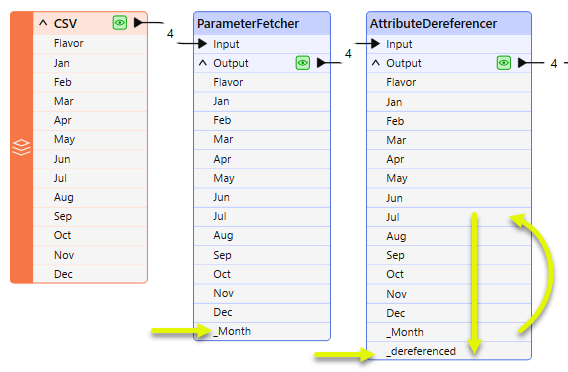Viewport: 568px width, 372px height.
Task: Collapse AttributeDereferencer Output attributes
Action: tap(376, 63)
